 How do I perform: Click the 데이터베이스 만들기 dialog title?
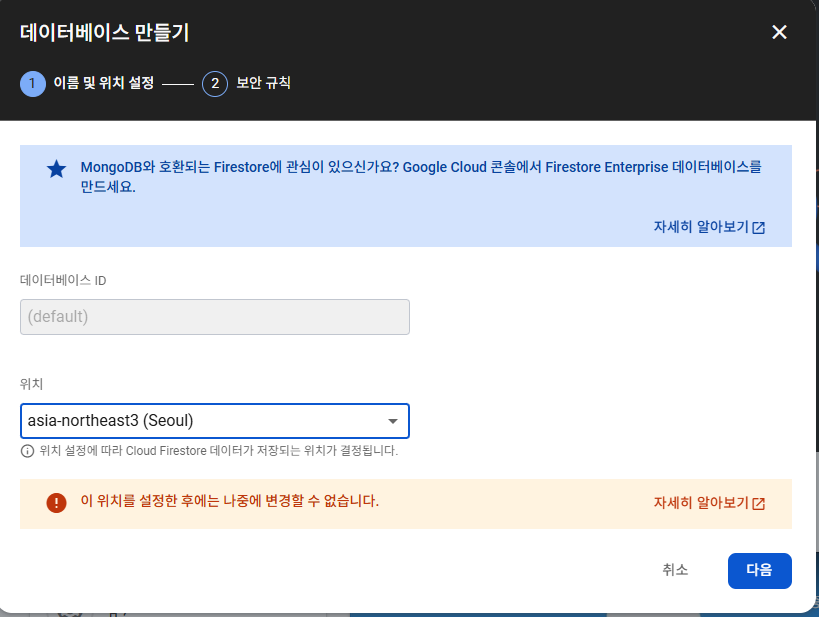[104, 33]
